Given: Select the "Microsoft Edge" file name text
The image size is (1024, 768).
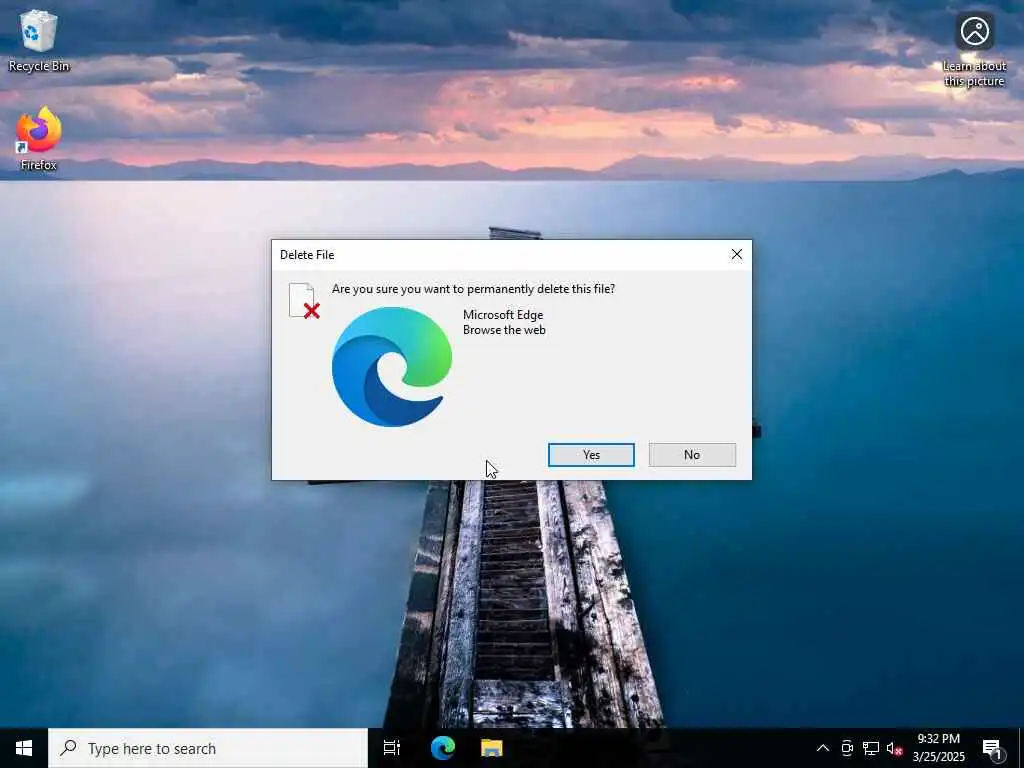Looking at the screenshot, I should [x=503, y=315].
